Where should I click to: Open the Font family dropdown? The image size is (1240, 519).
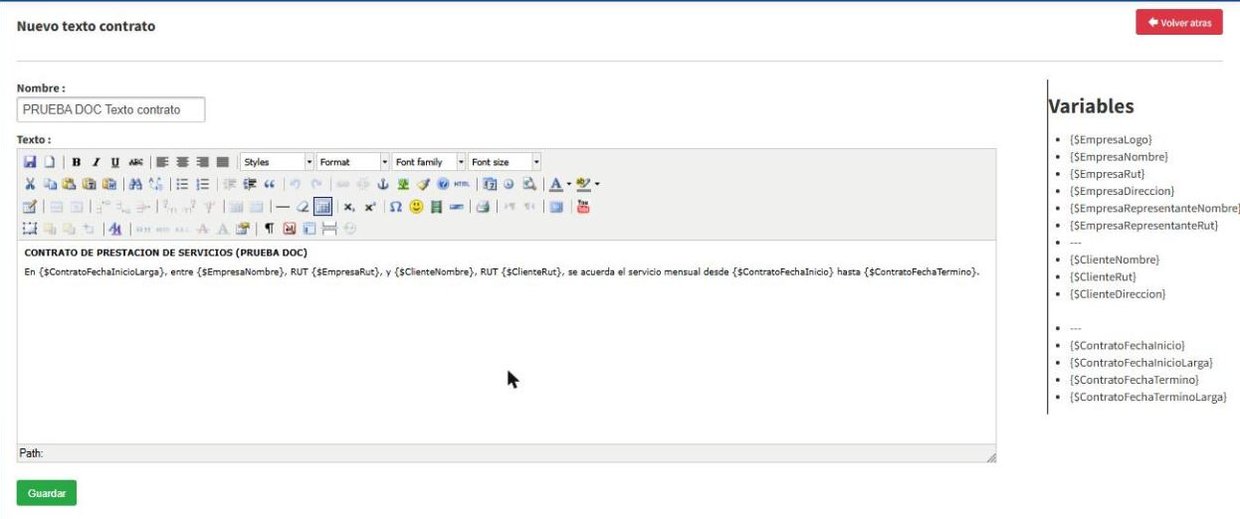pos(429,162)
